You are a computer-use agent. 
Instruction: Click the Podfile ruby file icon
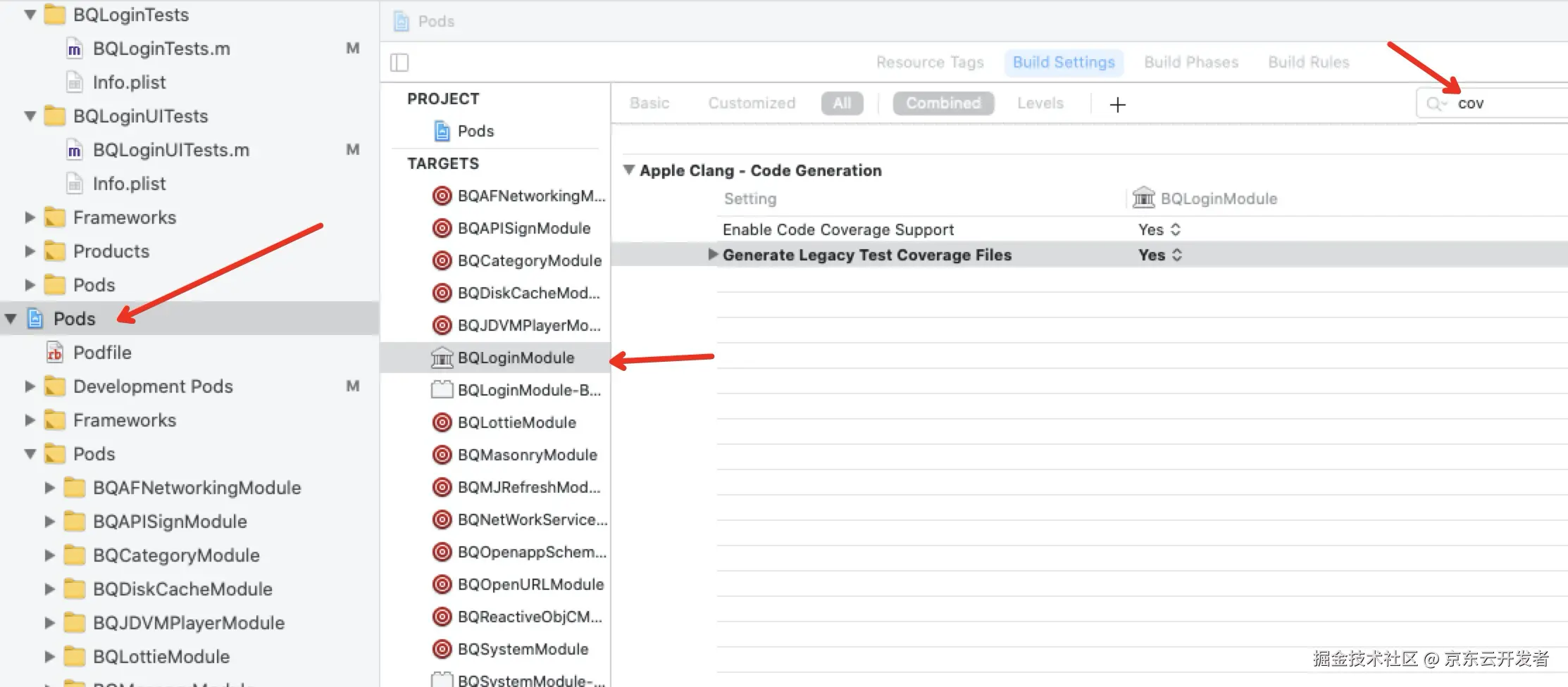(54, 352)
